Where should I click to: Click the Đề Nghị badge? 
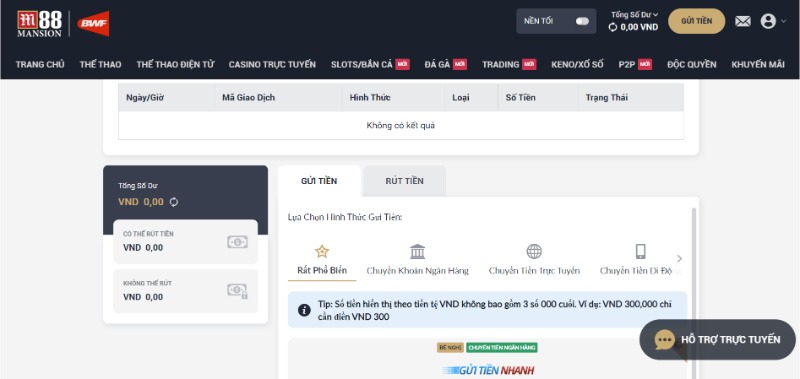450,348
